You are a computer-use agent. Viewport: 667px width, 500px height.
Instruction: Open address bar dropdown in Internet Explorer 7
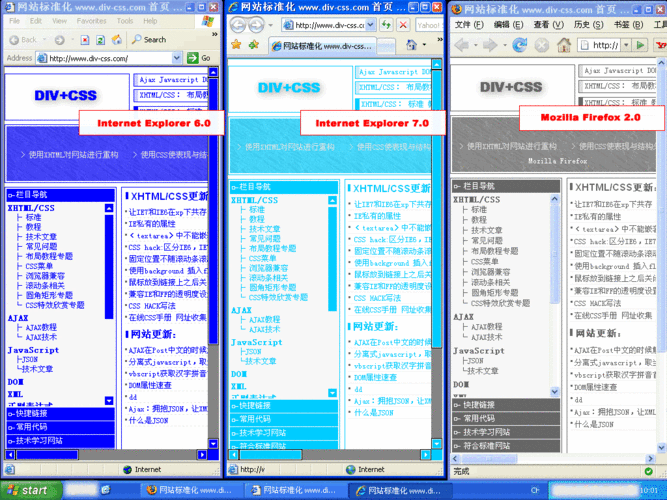click(371, 25)
